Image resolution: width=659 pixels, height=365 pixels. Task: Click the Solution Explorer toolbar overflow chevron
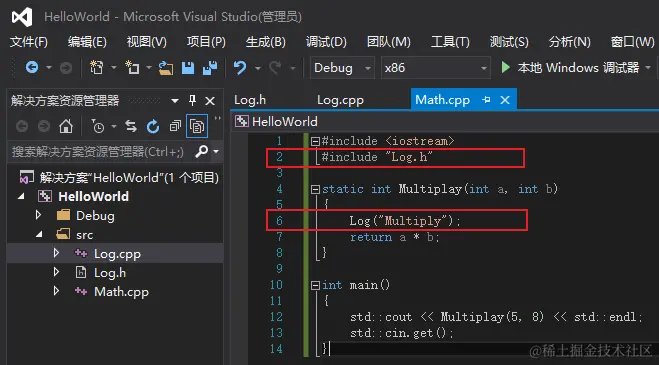tap(217, 119)
